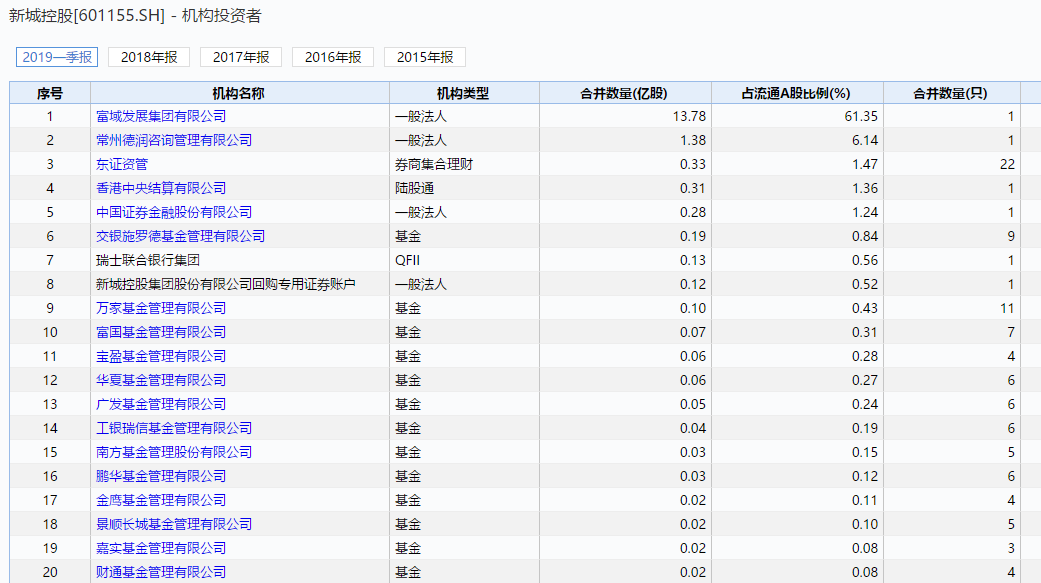Open 中国证券金融股份有限公司 link
The image size is (1041, 583).
click(x=174, y=212)
